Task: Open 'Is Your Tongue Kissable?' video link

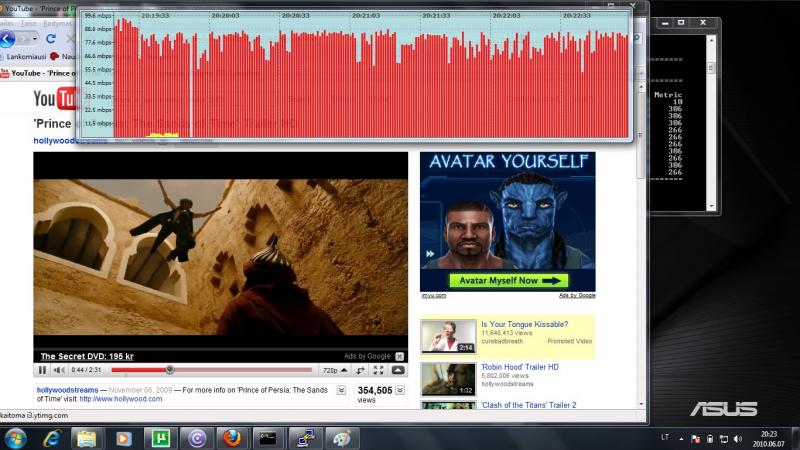Action: coord(524,324)
